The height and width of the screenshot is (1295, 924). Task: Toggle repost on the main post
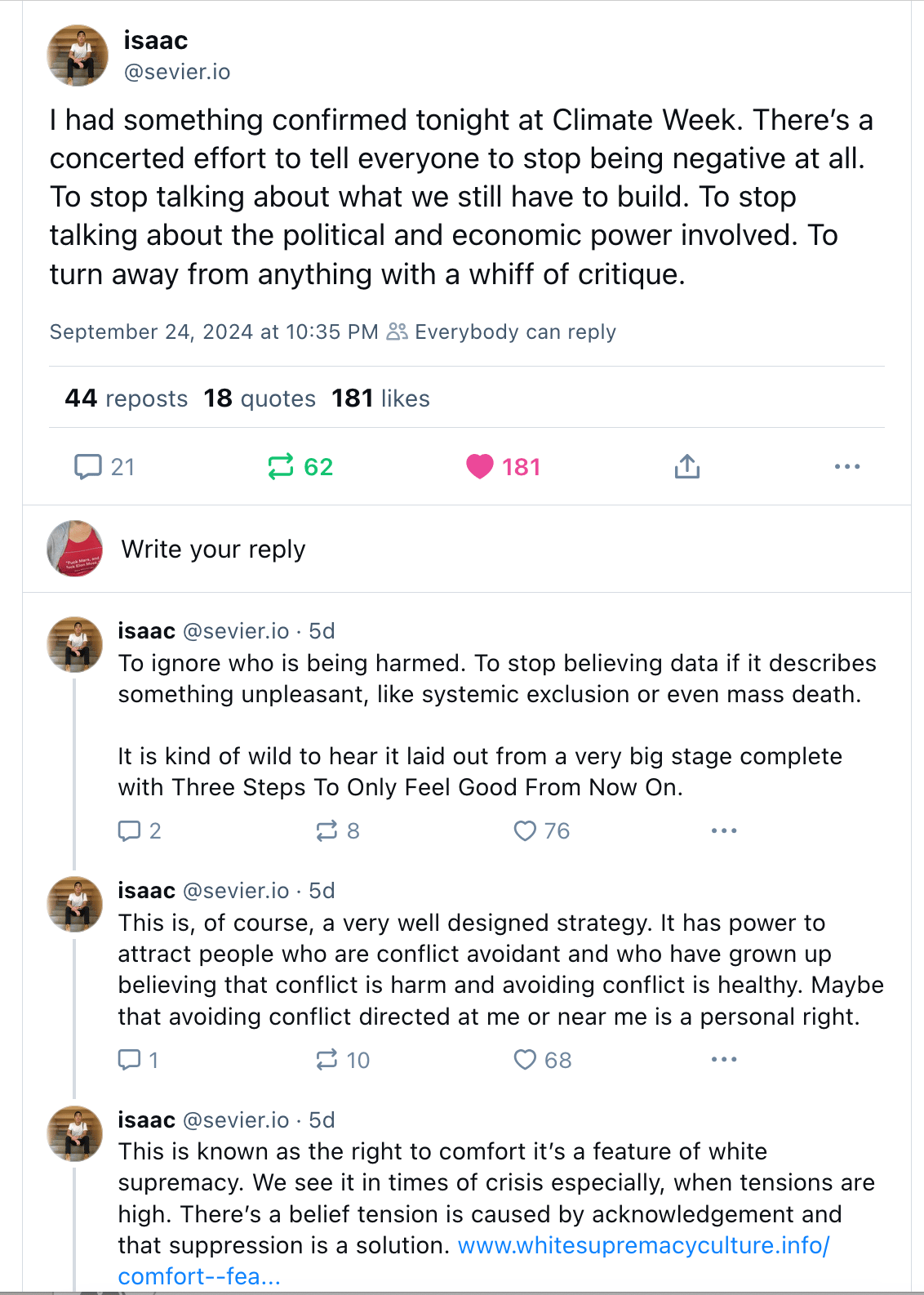tap(281, 466)
